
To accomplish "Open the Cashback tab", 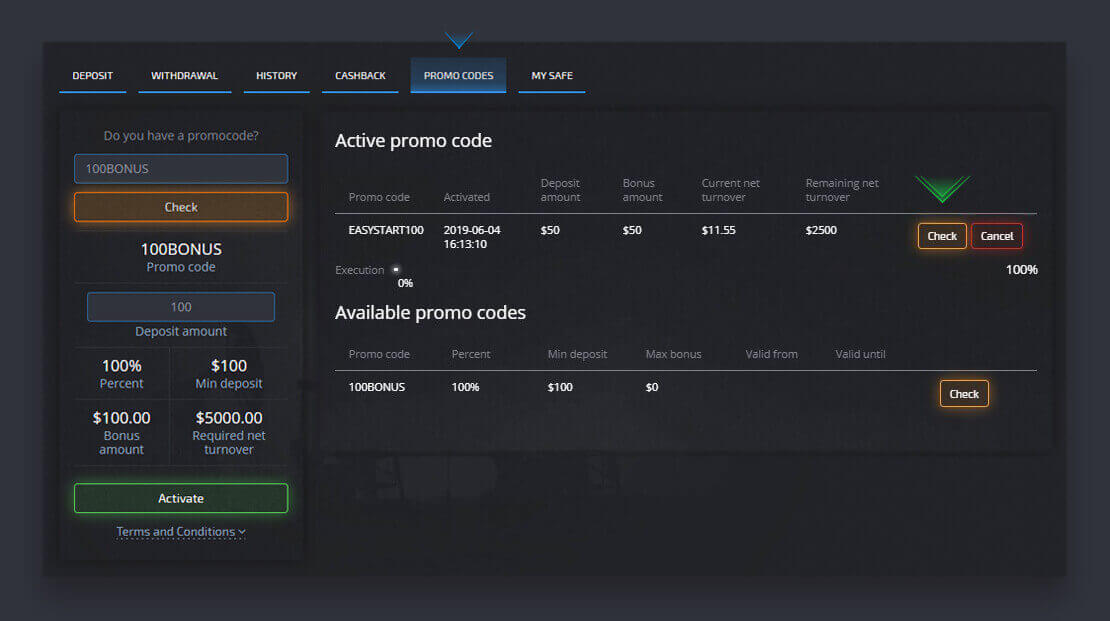I will tap(360, 76).
